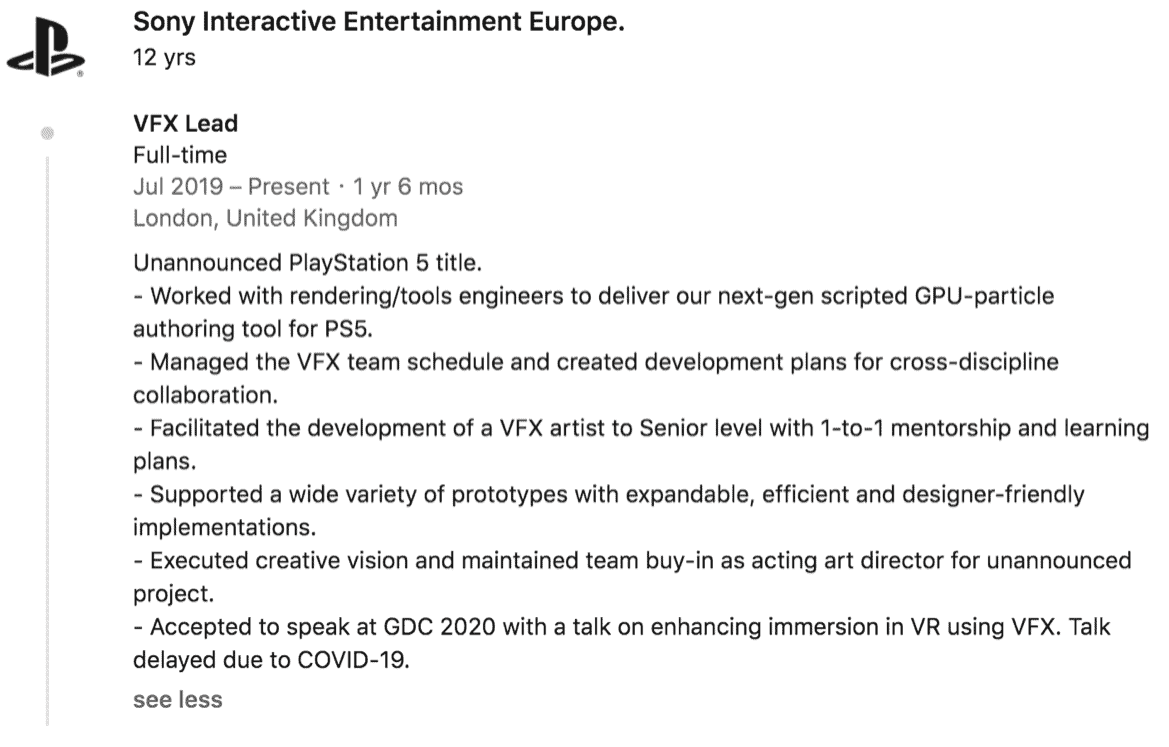The width and height of the screenshot is (1169, 747).
Task: Click the timeline bullet beside VFX Lead
Action: pyautogui.click(x=48, y=133)
